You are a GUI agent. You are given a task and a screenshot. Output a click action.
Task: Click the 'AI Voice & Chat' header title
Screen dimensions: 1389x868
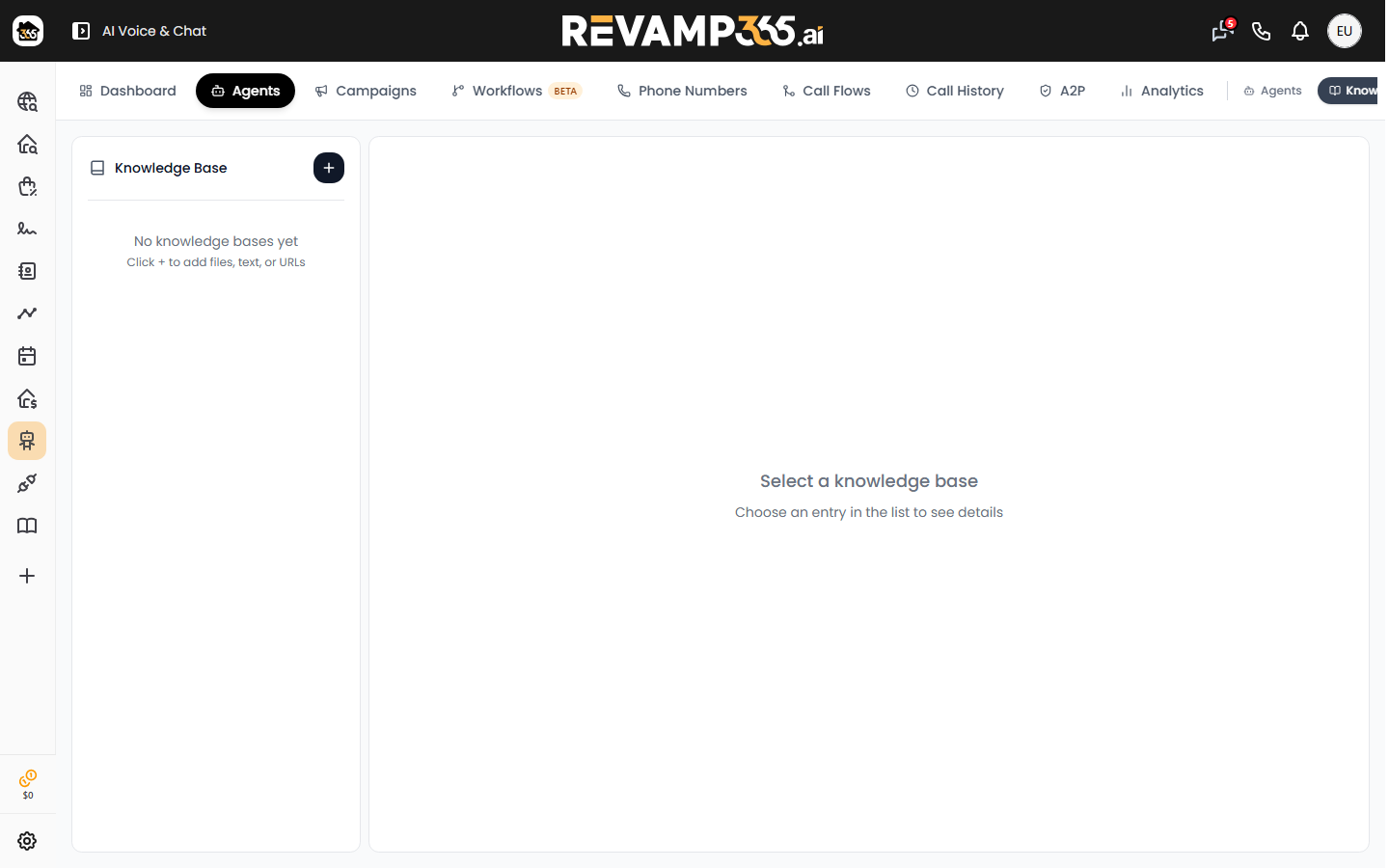pyautogui.click(x=154, y=31)
